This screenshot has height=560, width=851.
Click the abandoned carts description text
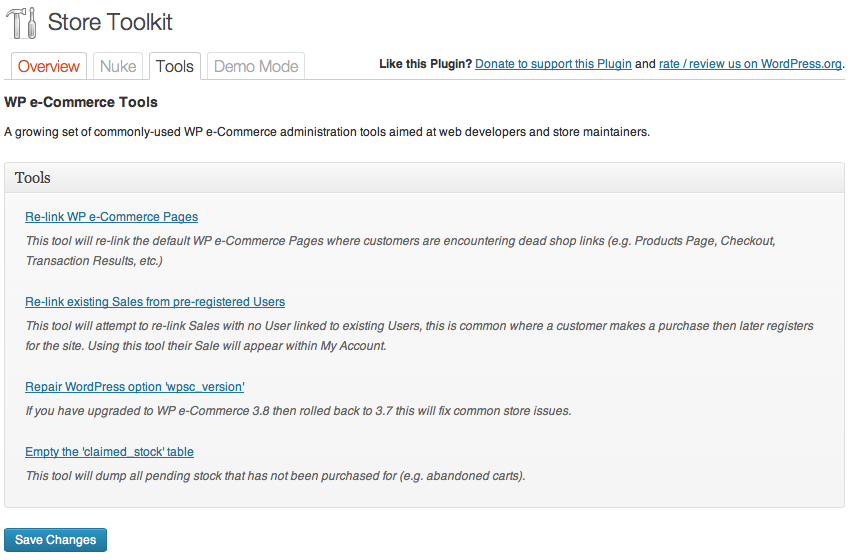click(275, 476)
